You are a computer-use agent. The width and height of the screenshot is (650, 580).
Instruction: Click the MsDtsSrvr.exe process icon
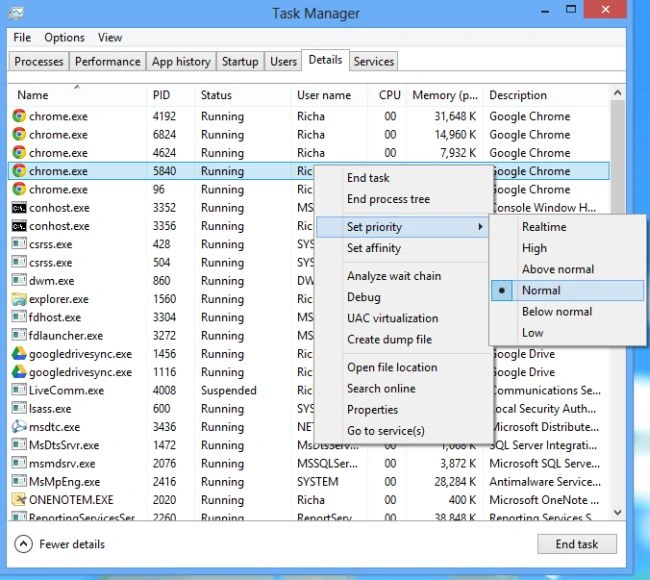tap(19, 444)
